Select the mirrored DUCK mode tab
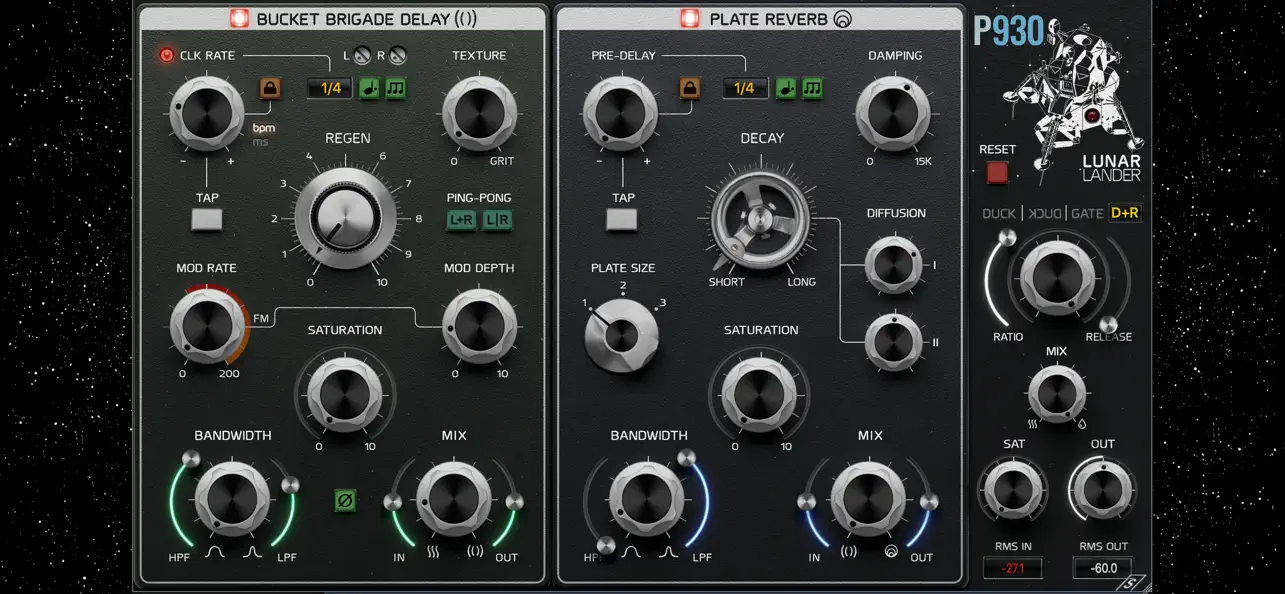The height and width of the screenshot is (594, 1285). [x=1044, y=213]
